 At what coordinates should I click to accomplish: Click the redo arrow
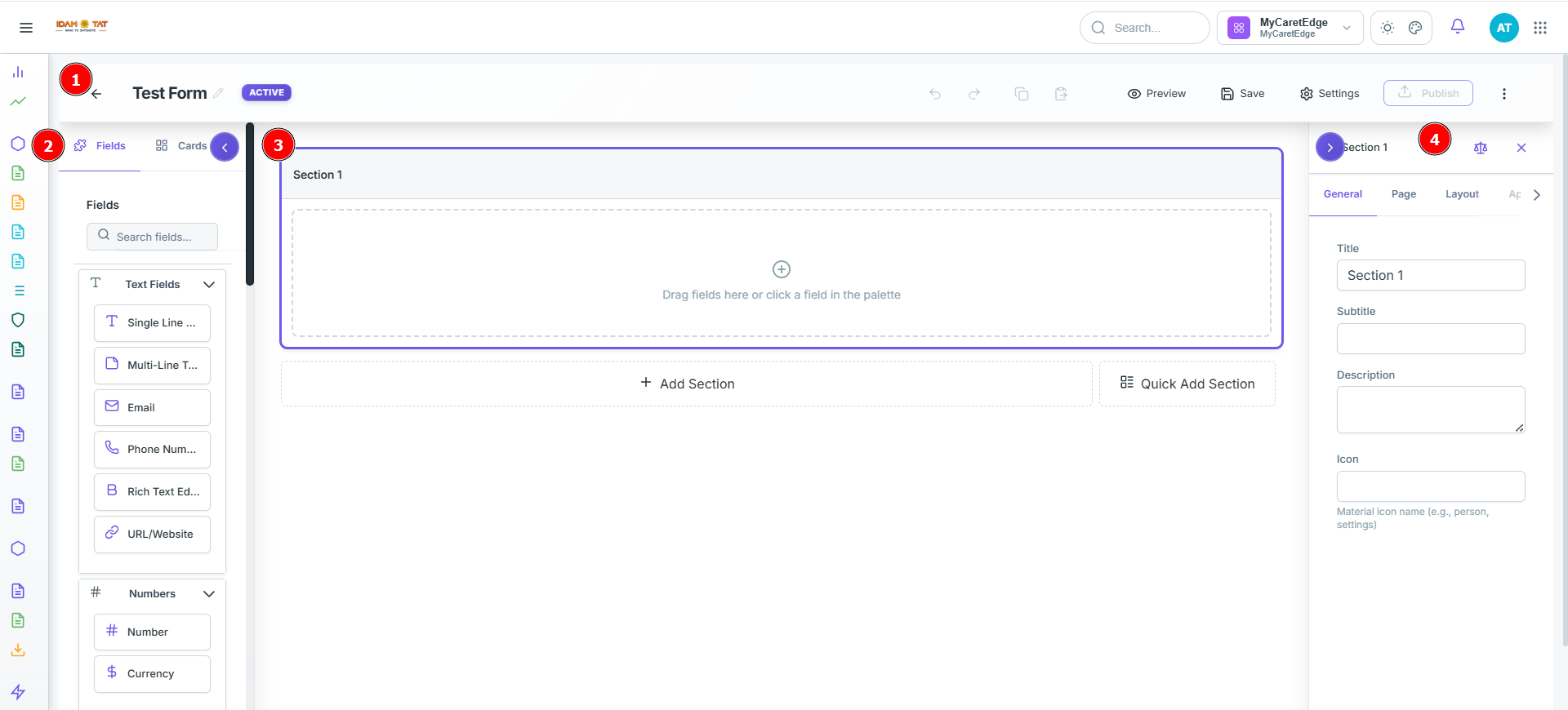974,94
